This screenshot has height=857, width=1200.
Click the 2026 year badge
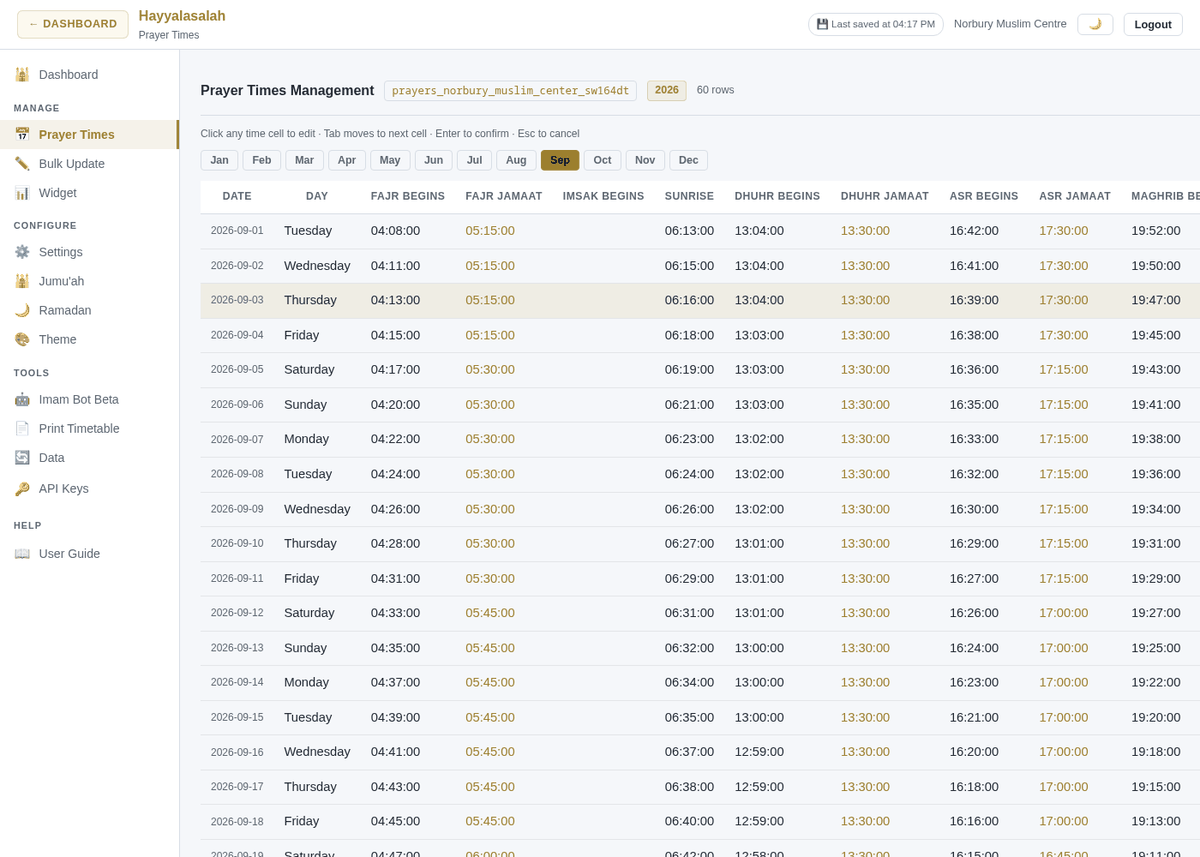click(666, 90)
